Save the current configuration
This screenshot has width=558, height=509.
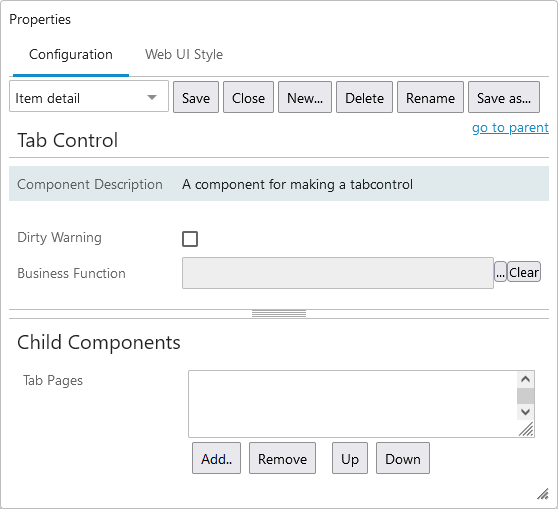click(x=196, y=97)
